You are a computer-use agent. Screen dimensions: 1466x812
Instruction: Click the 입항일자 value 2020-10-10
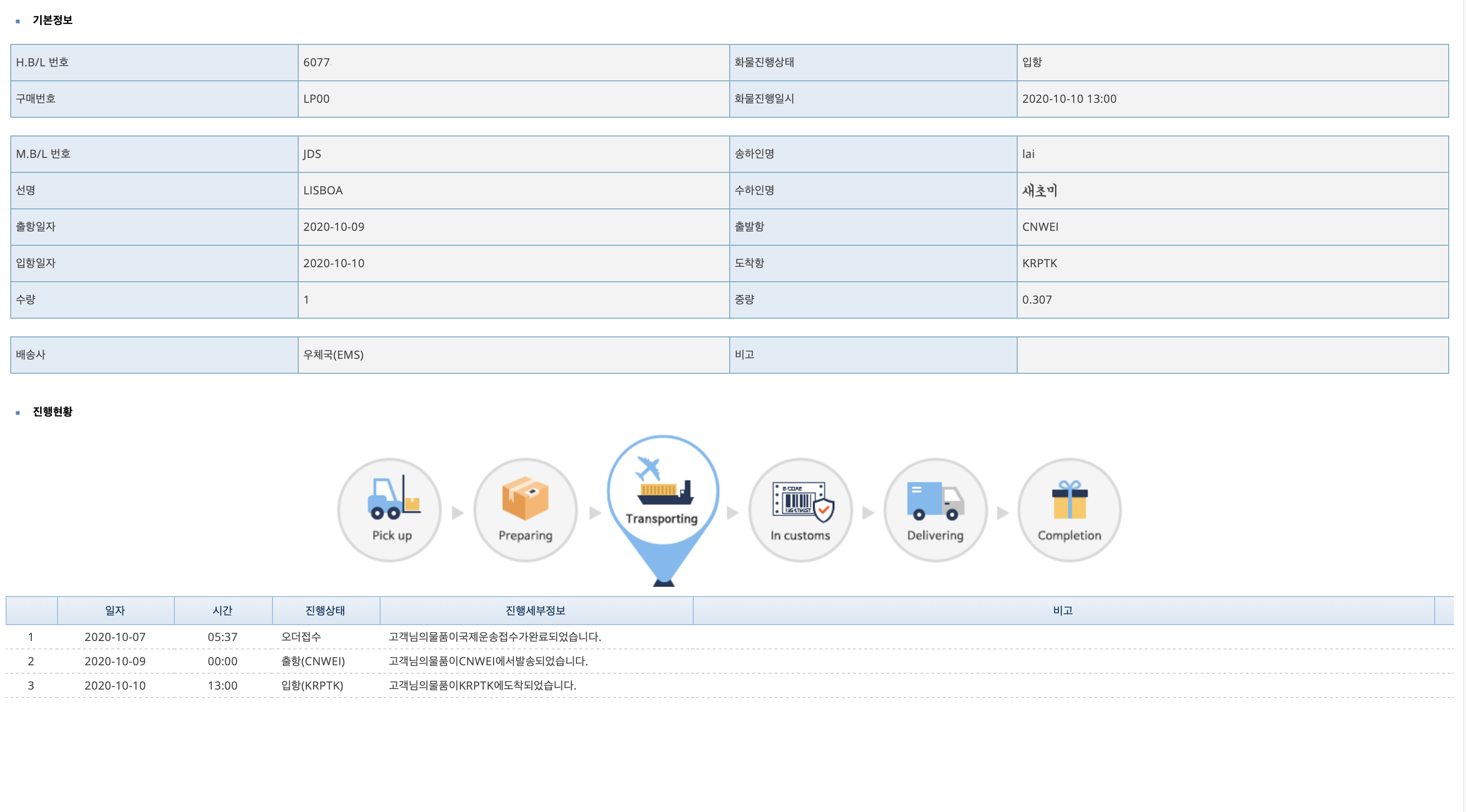(333, 264)
